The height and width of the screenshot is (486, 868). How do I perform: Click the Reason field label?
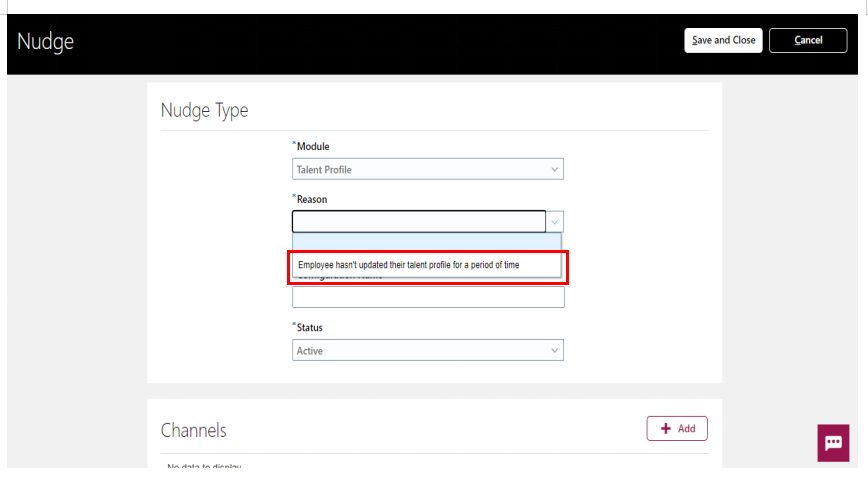(312, 199)
